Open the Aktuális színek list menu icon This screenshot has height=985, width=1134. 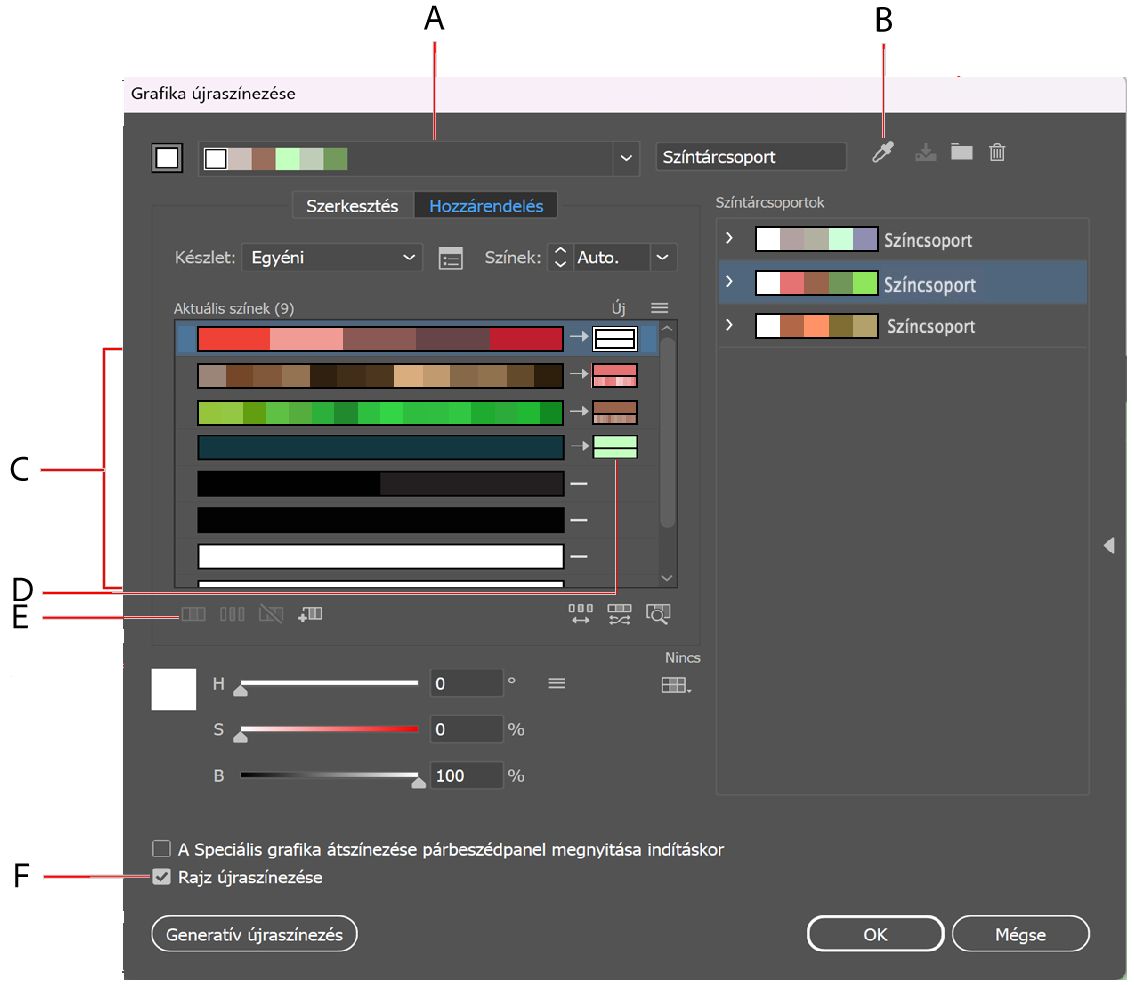click(659, 308)
